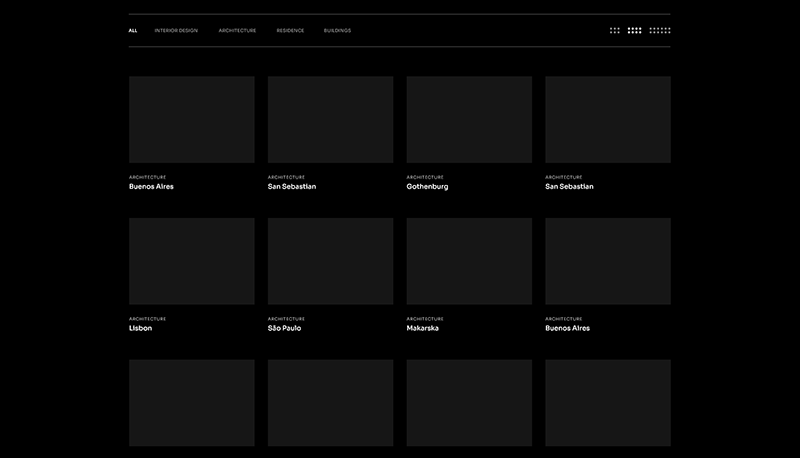This screenshot has width=800, height=458.
Task: Filter projects by Residence
Action: point(290,31)
